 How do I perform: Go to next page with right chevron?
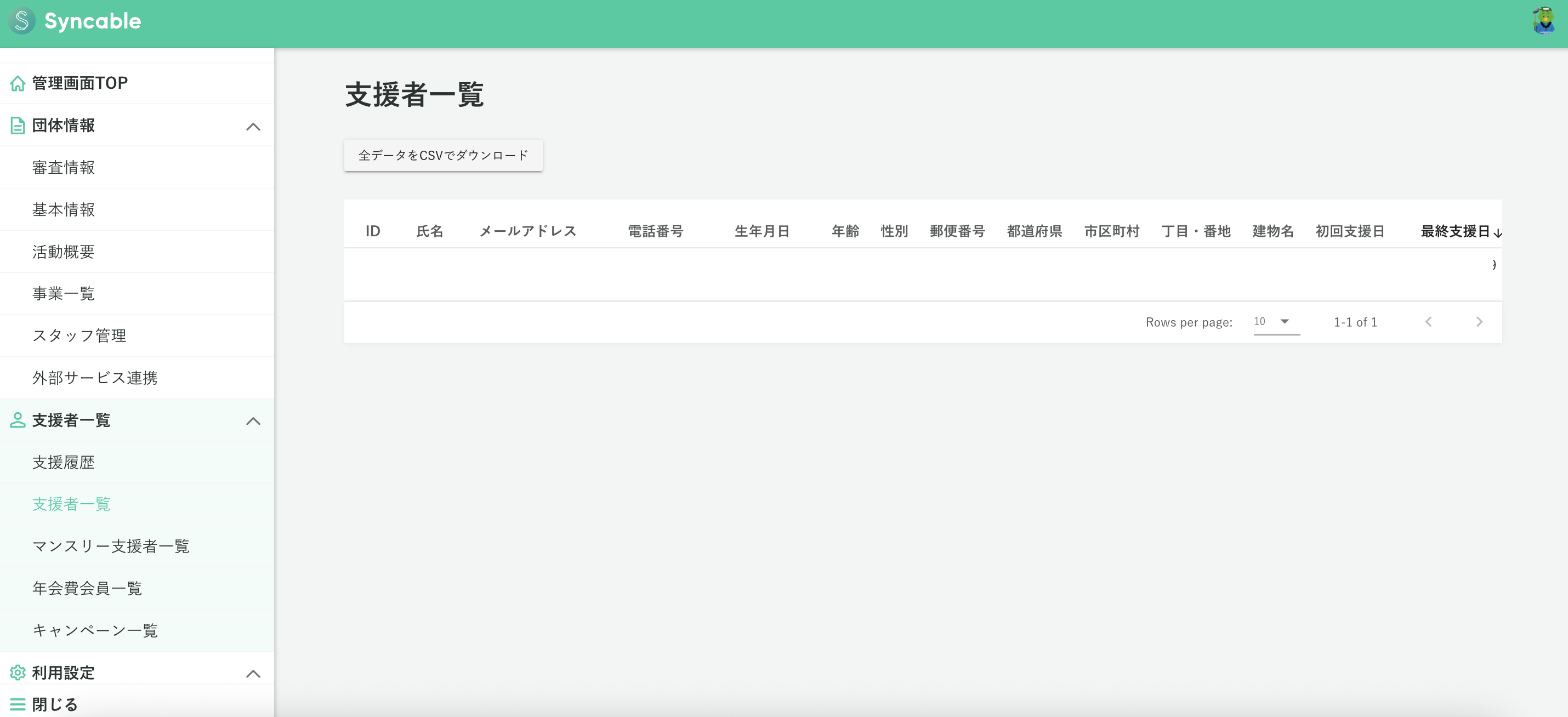point(1479,322)
